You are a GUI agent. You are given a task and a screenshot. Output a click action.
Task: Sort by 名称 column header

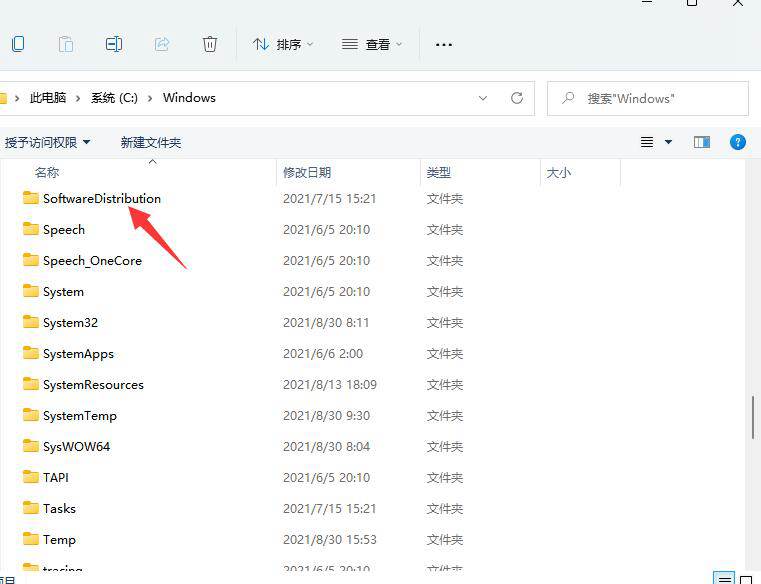tap(47, 172)
